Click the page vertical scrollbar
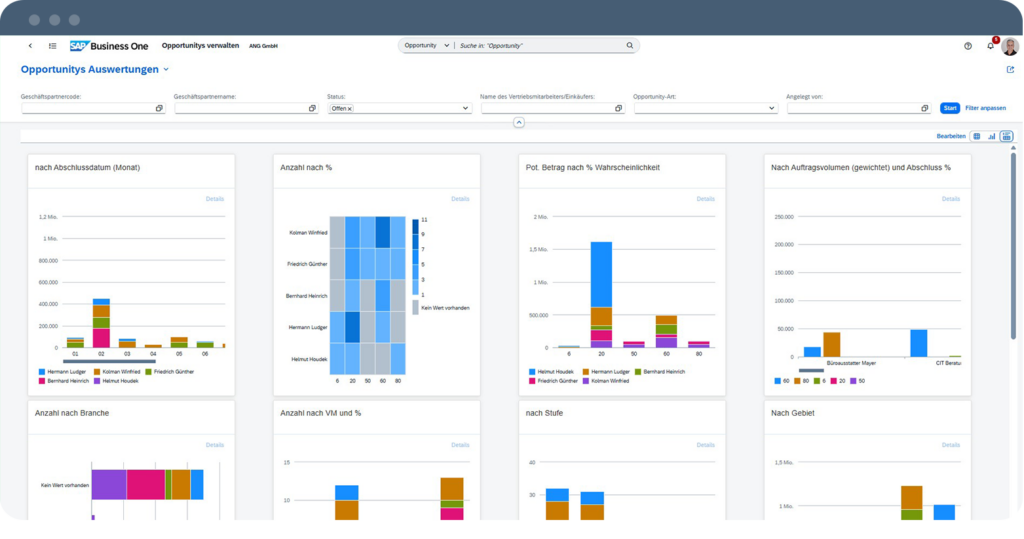This screenshot has height=539, width=1024. [x=1013, y=245]
